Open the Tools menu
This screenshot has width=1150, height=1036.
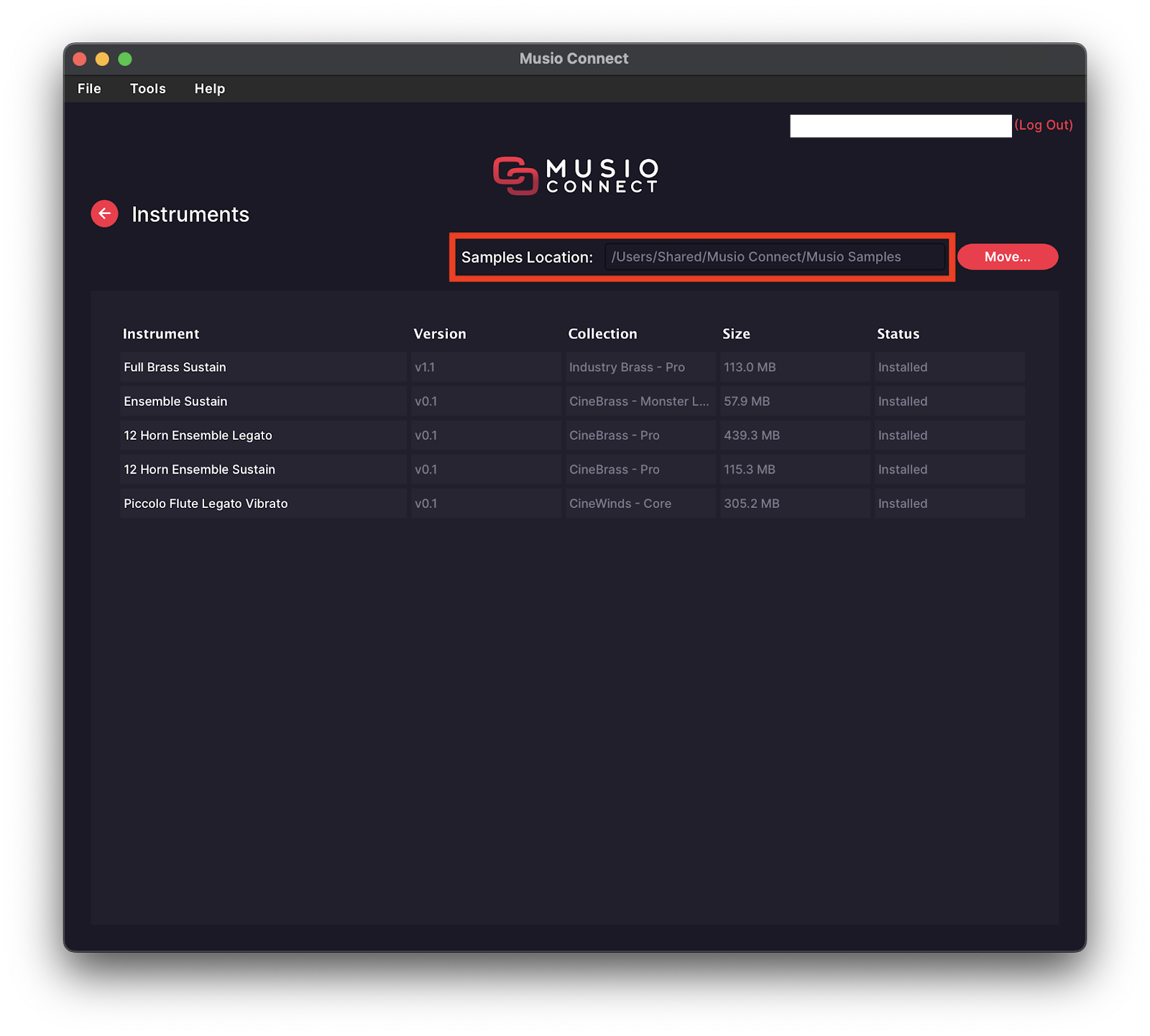pos(148,88)
